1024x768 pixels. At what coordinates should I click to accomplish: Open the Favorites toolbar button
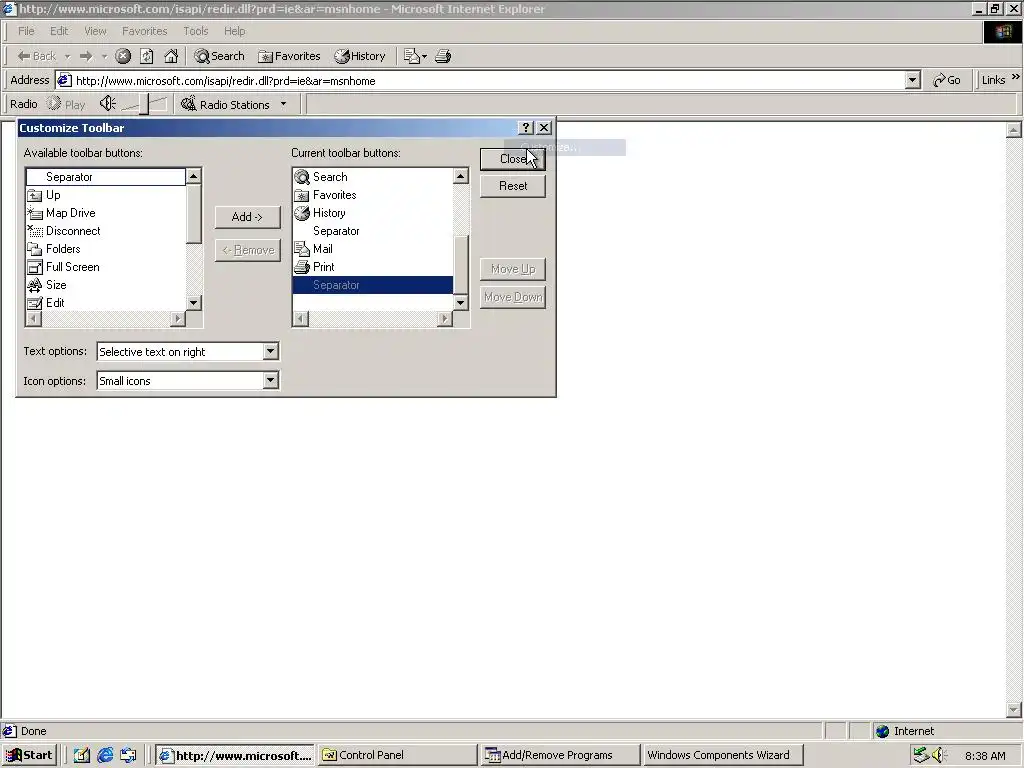pyautogui.click(x=289, y=56)
